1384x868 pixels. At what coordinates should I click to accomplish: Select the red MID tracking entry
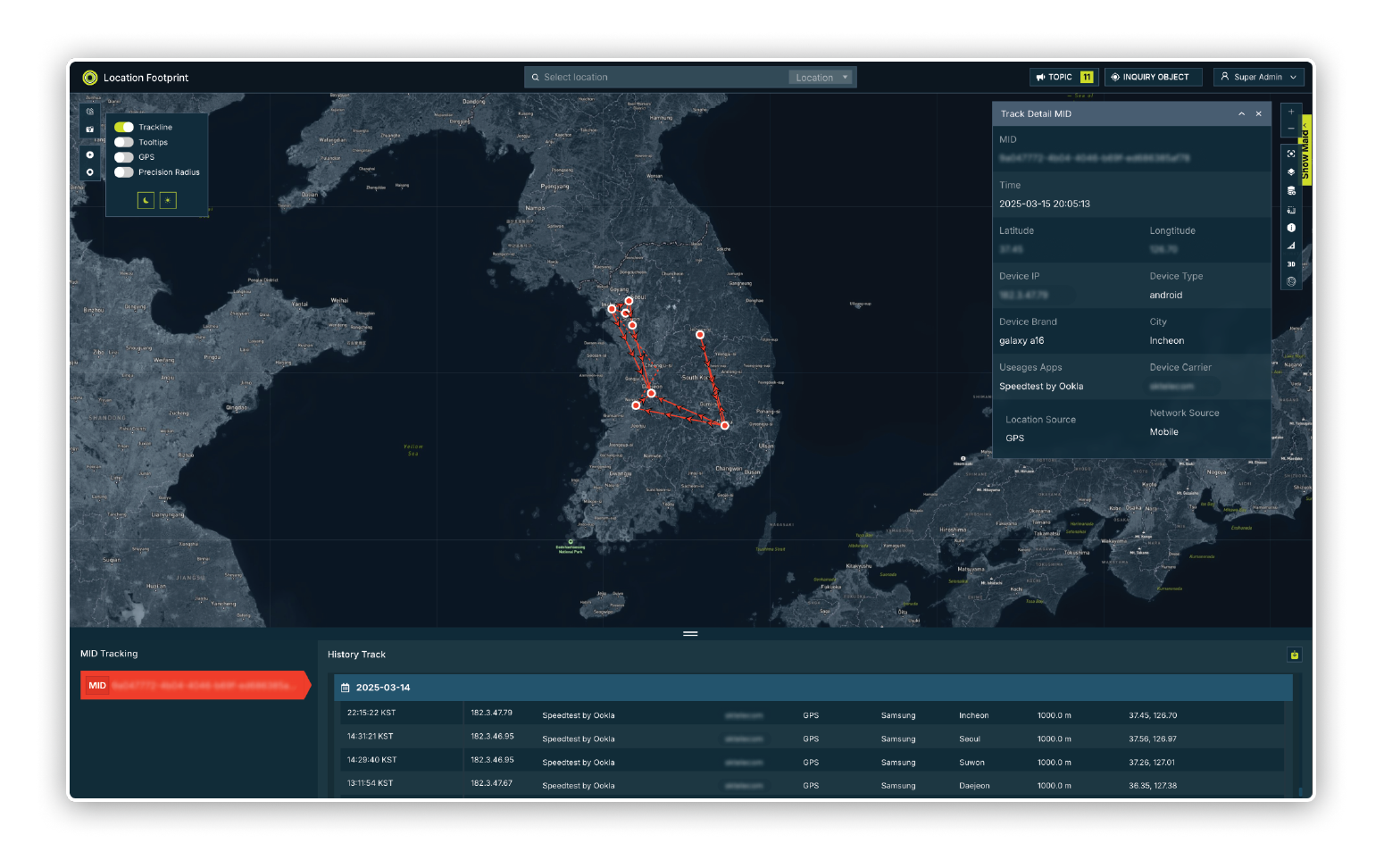pyautogui.click(x=195, y=685)
